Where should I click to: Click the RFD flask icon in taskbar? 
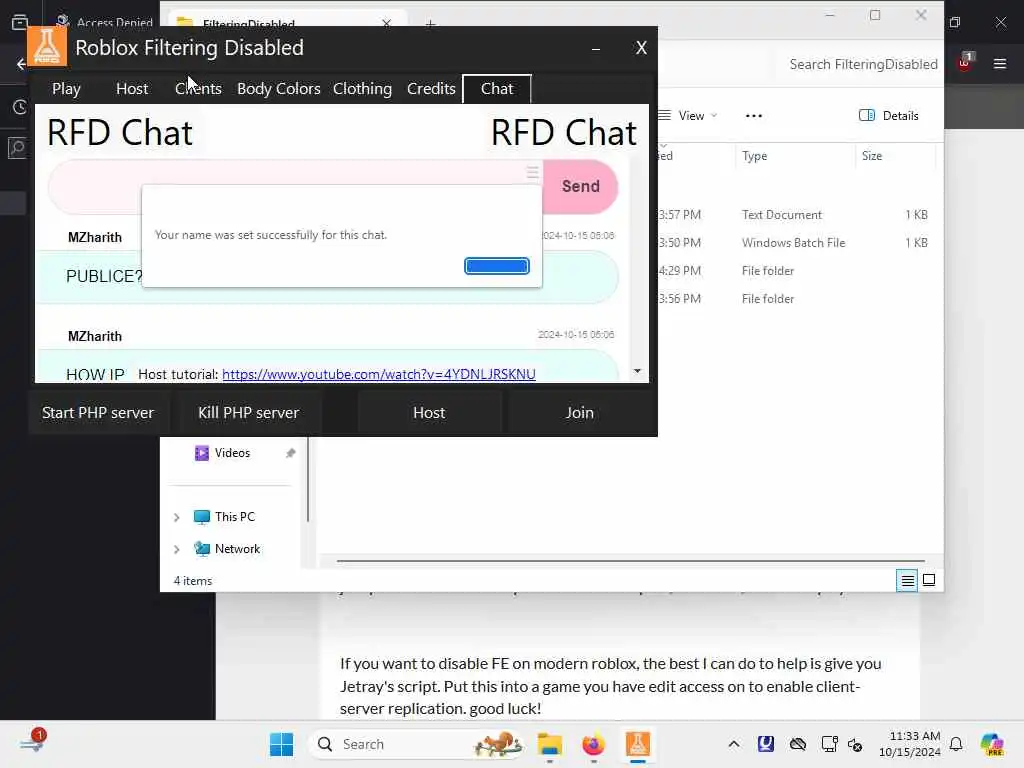637,744
